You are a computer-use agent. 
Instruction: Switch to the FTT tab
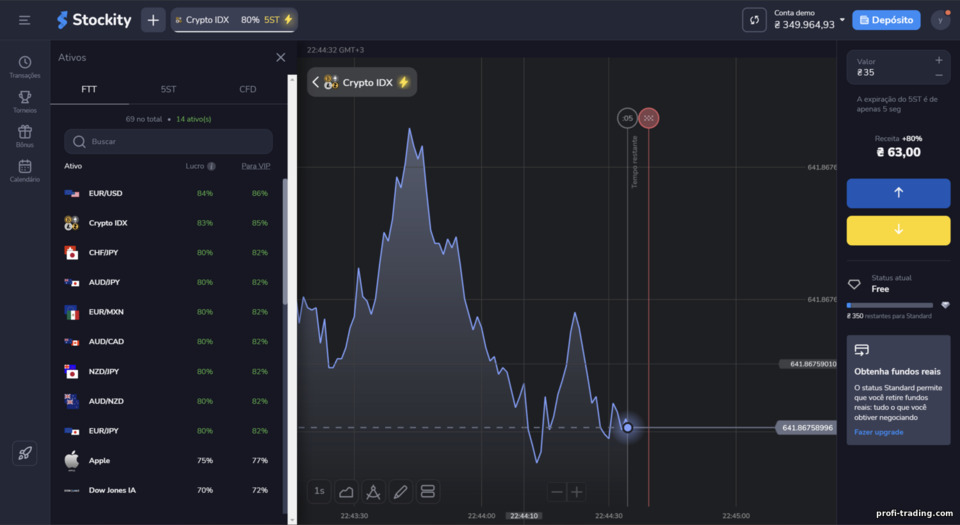[89, 89]
